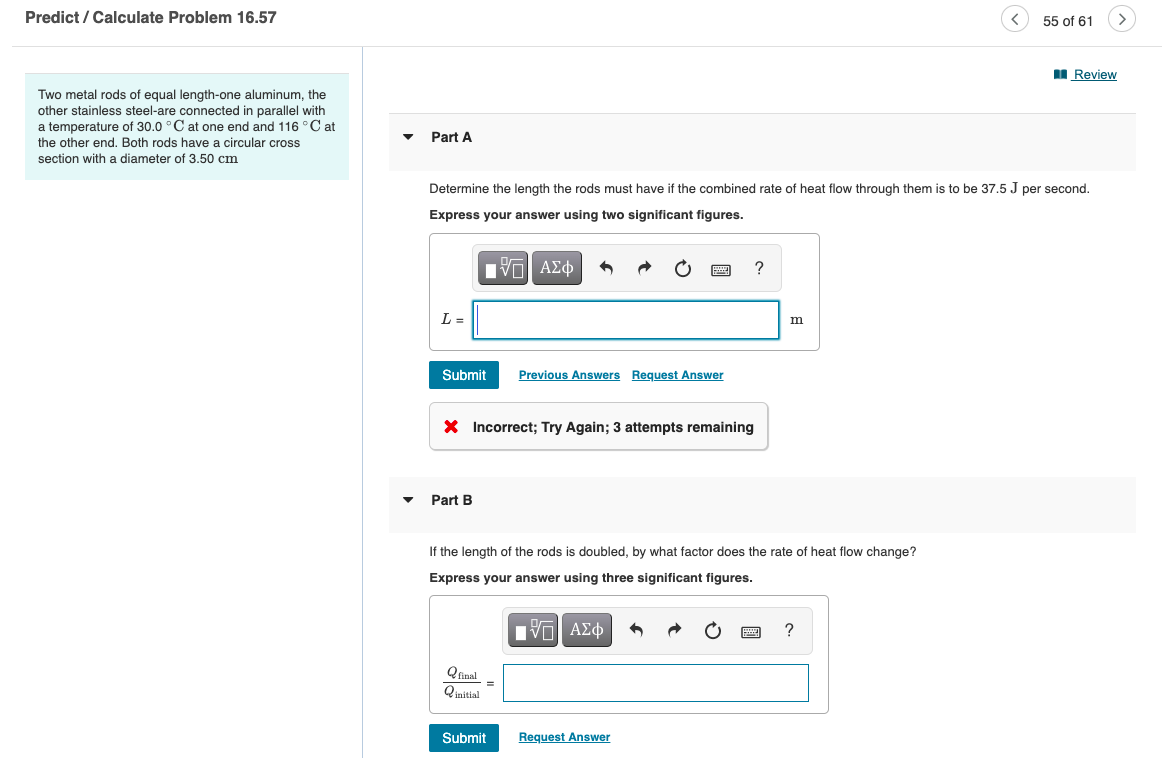The width and height of the screenshot is (1163, 758).
Task: Request Answer for Part B
Action: tap(563, 737)
